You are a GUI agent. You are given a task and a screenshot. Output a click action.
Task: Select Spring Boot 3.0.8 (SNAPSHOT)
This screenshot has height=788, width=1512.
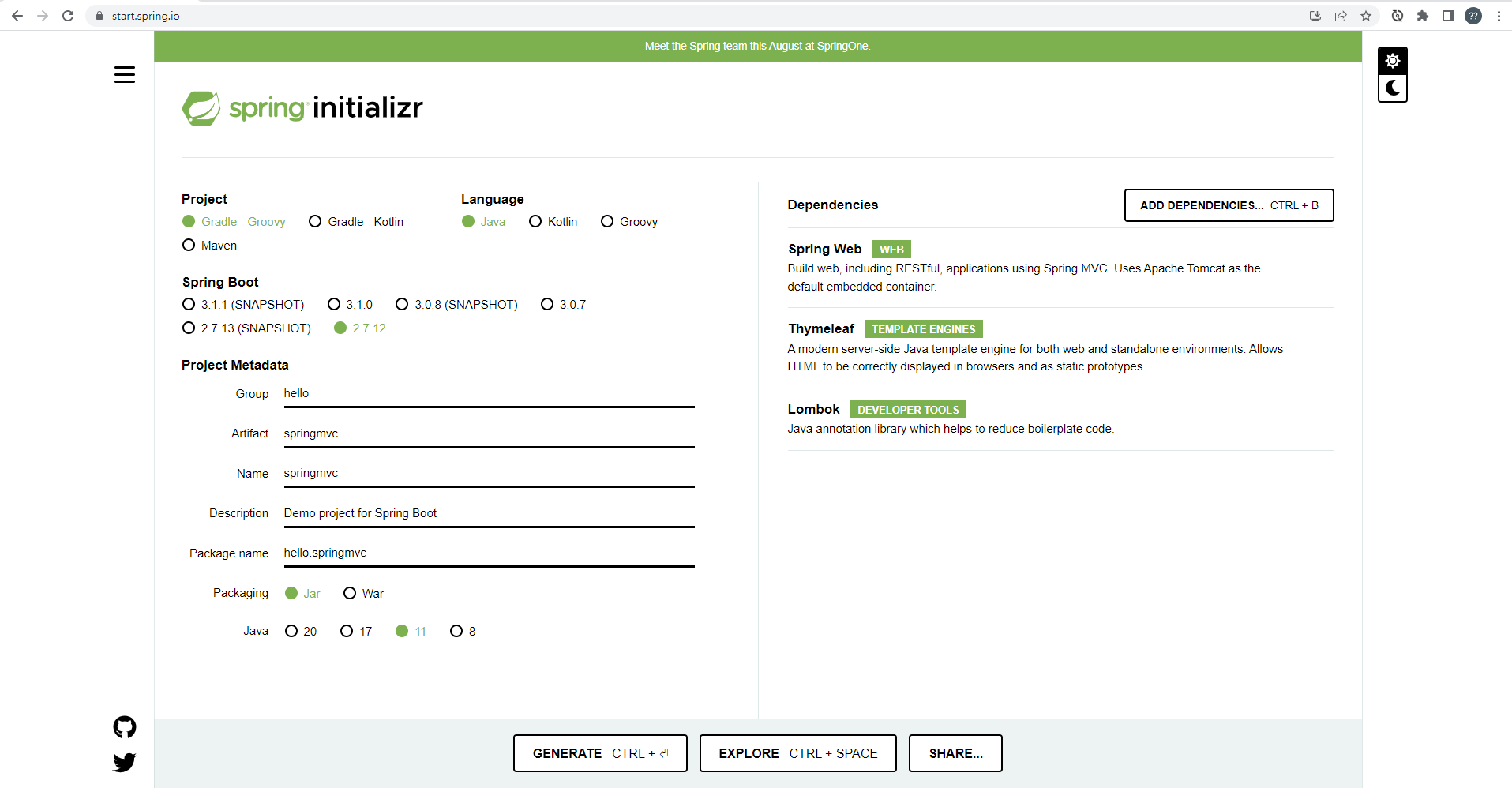[x=457, y=305]
